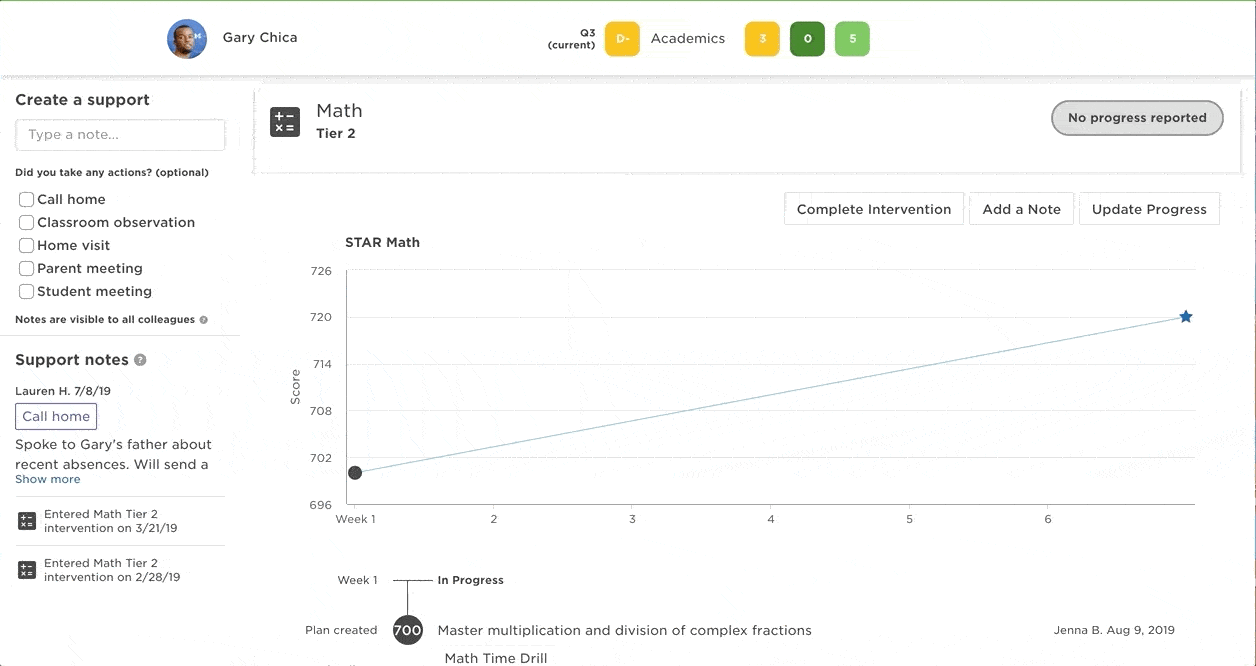The image size is (1256, 666).
Task: Check the Parent meeting checkbox
Action: 26,268
